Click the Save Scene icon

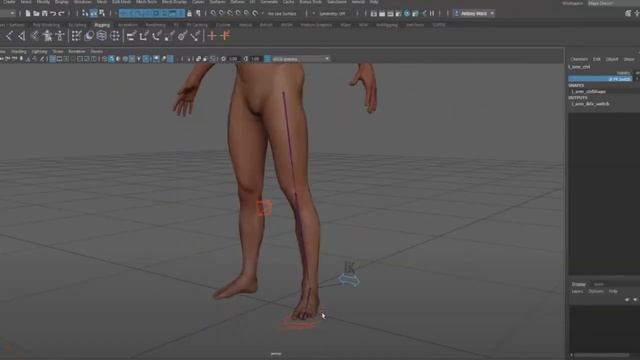(44, 13)
